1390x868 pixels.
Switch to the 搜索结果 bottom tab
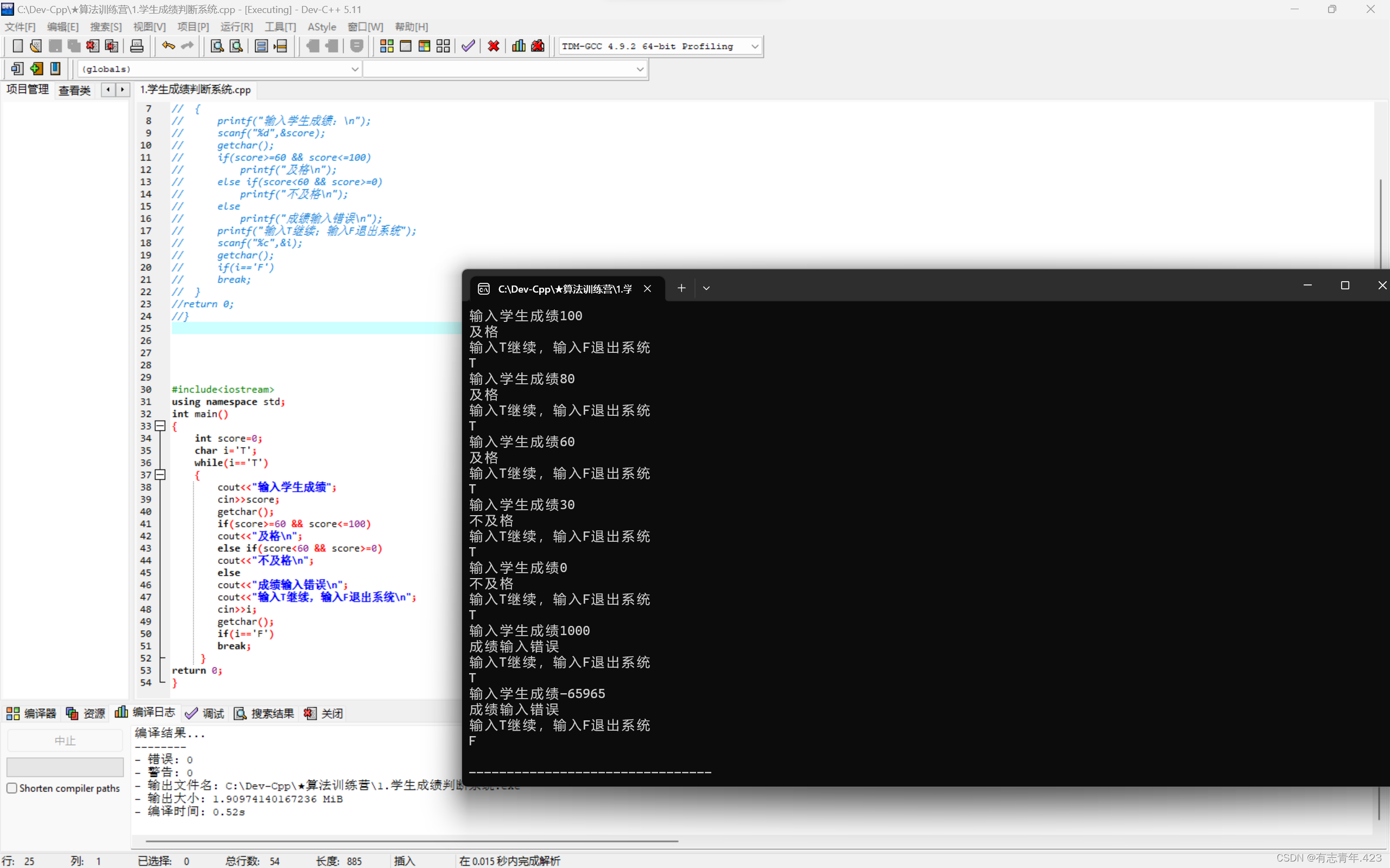point(264,713)
